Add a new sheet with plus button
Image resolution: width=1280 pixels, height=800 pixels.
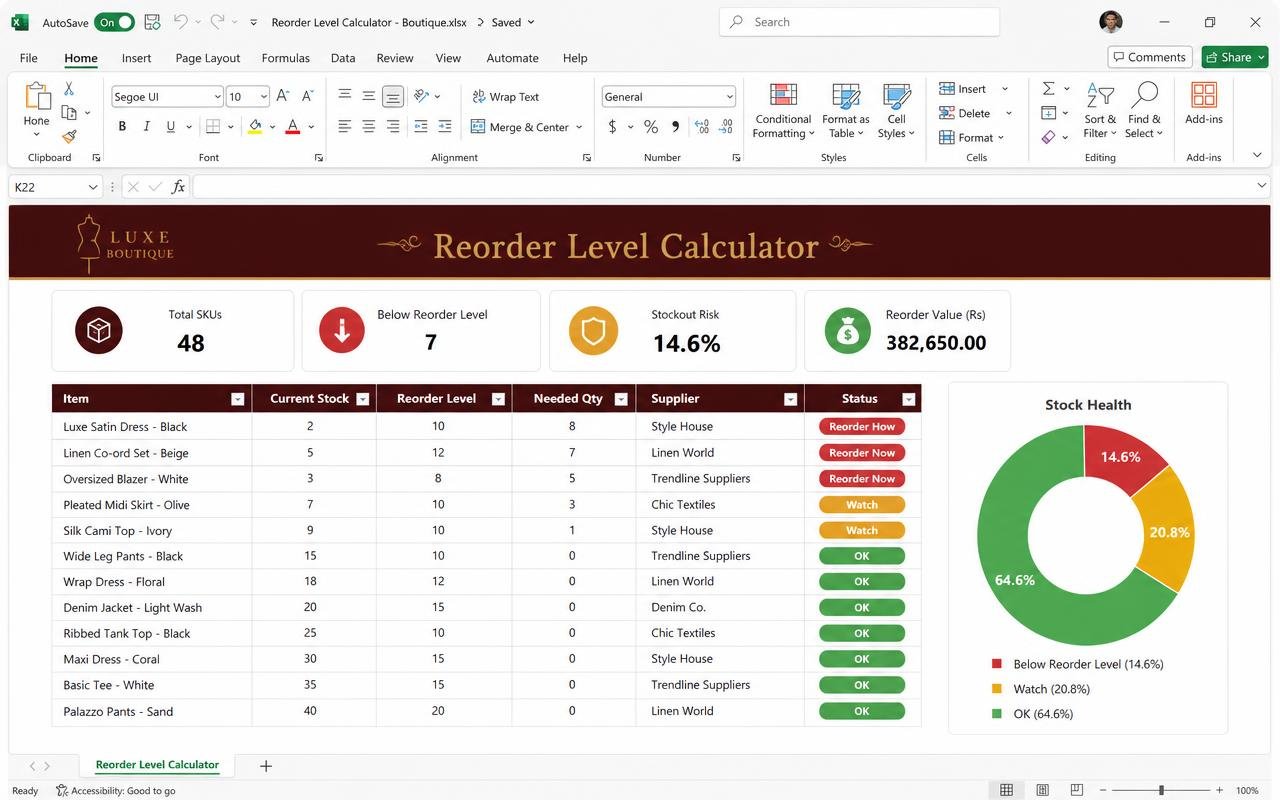click(266, 766)
